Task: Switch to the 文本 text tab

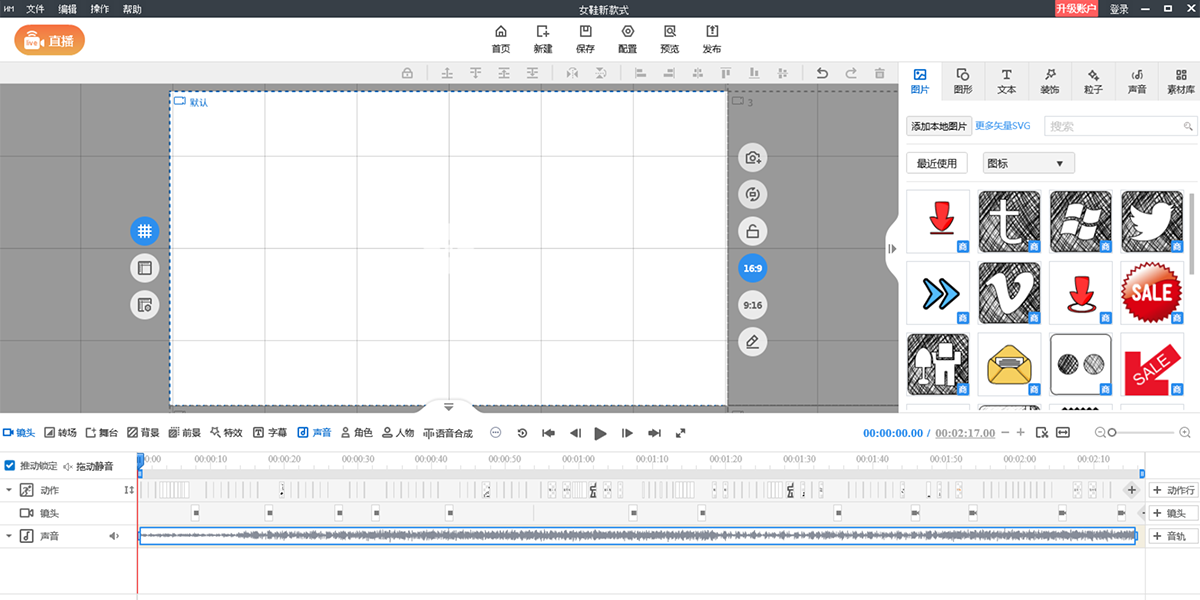Action: click(x=1007, y=81)
